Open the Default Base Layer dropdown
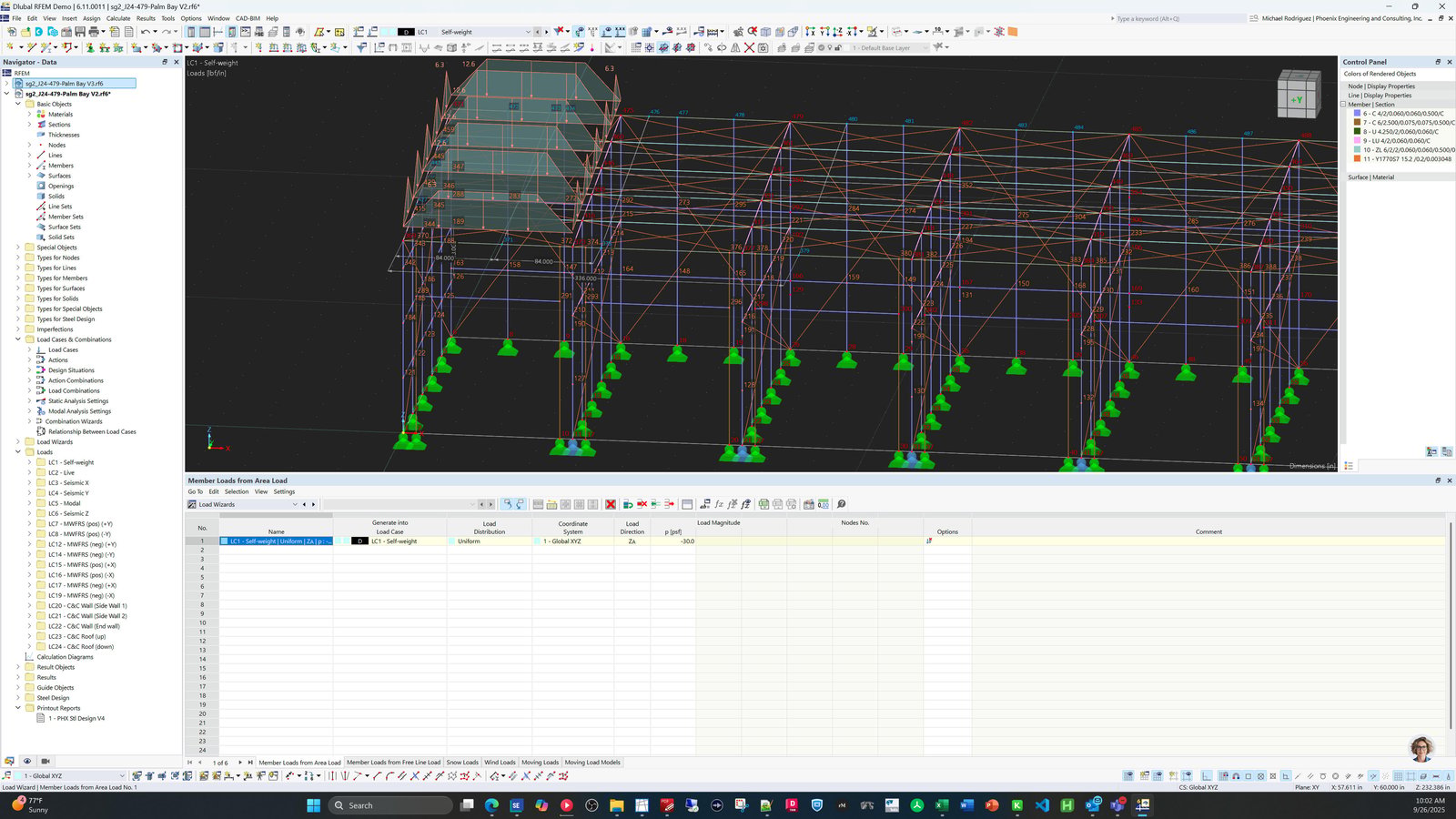Image resolution: width=1456 pixels, height=819 pixels. [x=926, y=48]
